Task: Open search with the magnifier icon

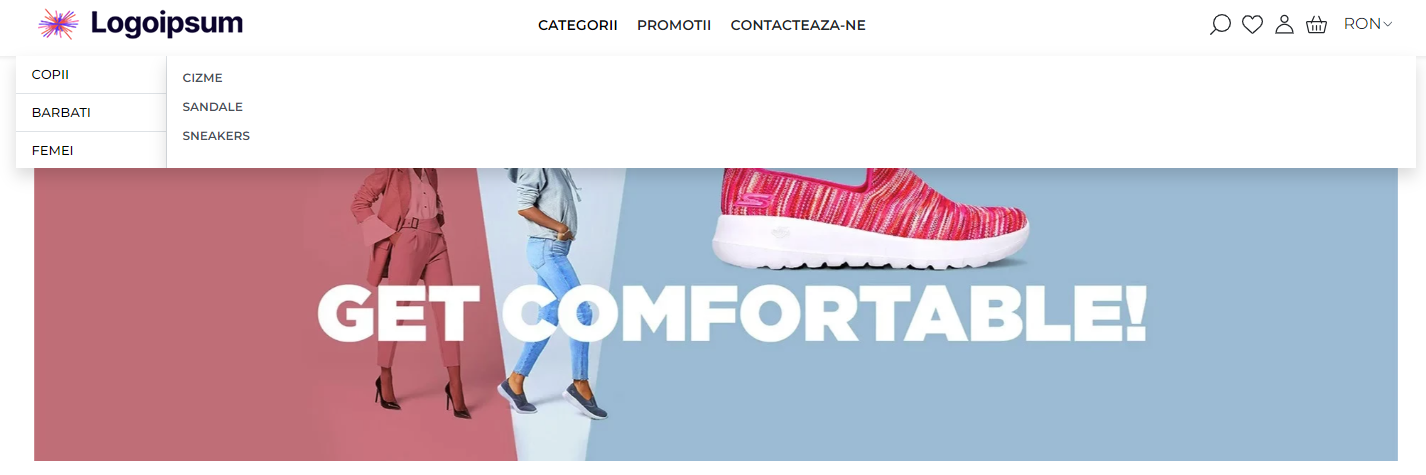Action: click(x=1220, y=25)
